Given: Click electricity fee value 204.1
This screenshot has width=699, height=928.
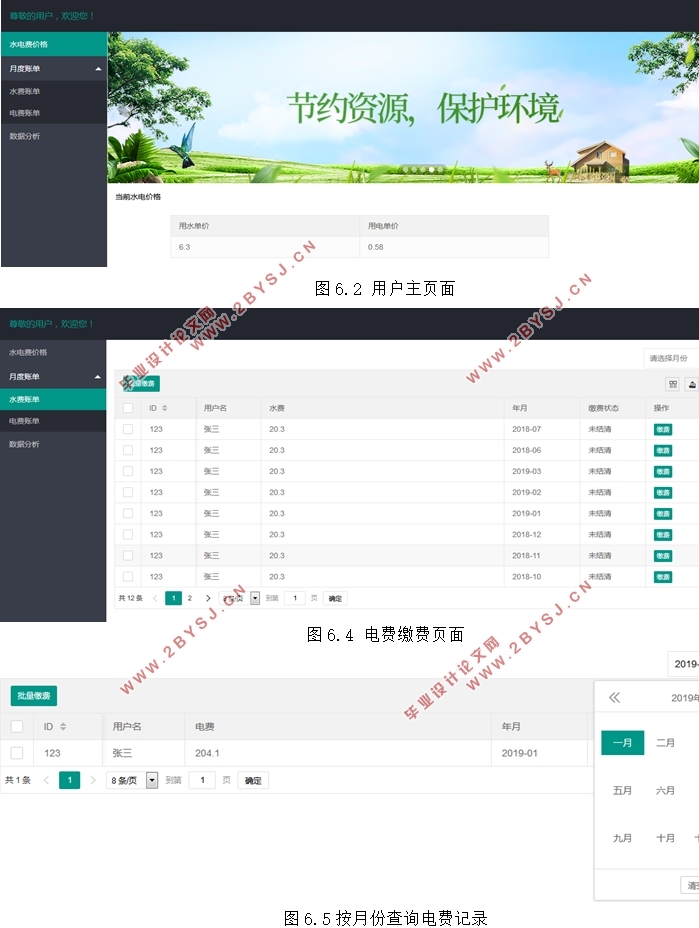Looking at the screenshot, I should (207, 753).
